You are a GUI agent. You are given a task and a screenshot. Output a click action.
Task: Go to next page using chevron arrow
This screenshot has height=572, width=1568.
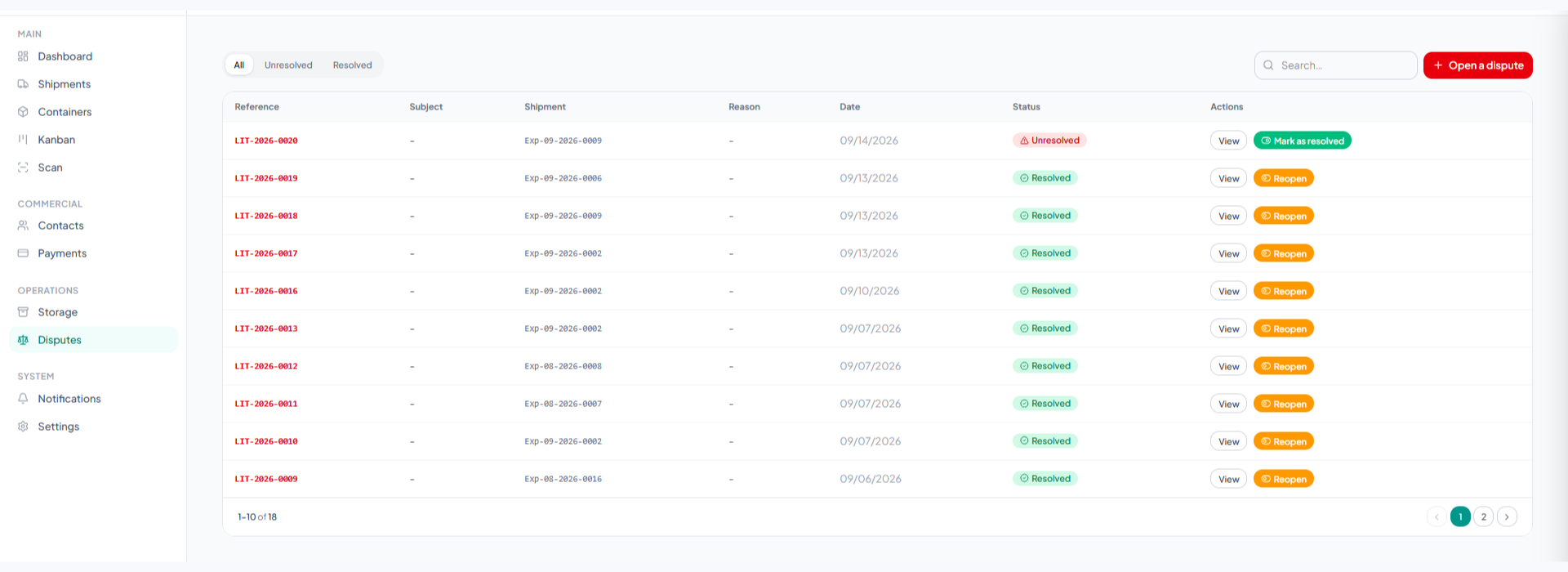coord(1508,516)
